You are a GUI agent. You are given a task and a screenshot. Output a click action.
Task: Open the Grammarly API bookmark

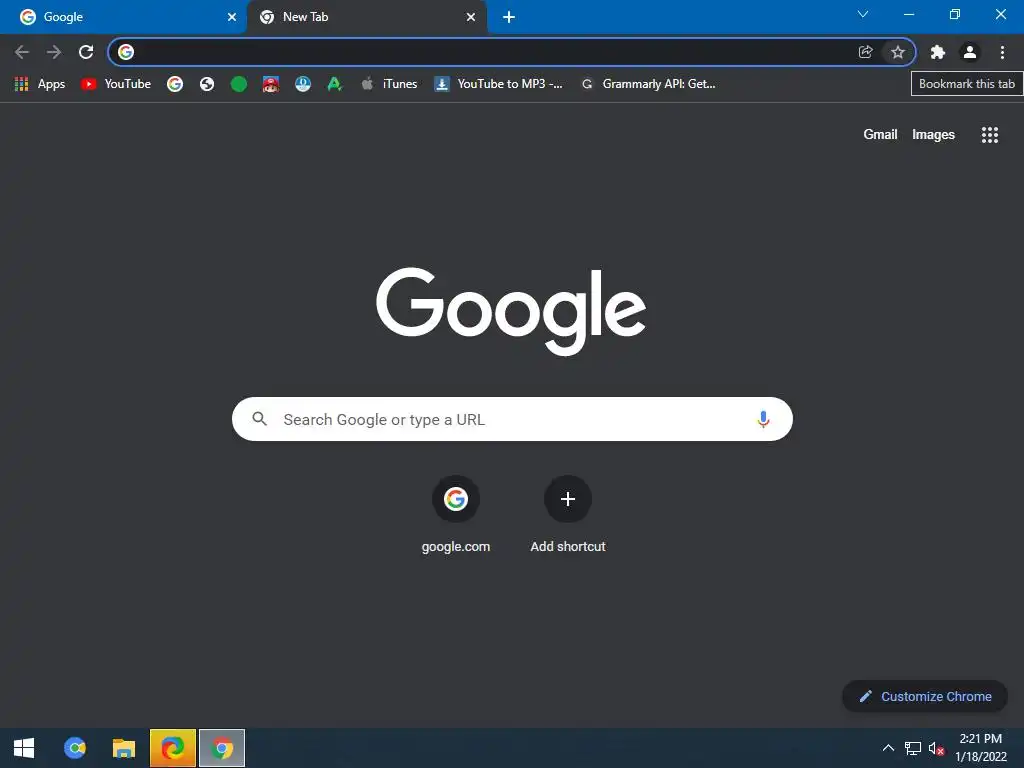pyautogui.click(x=648, y=84)
